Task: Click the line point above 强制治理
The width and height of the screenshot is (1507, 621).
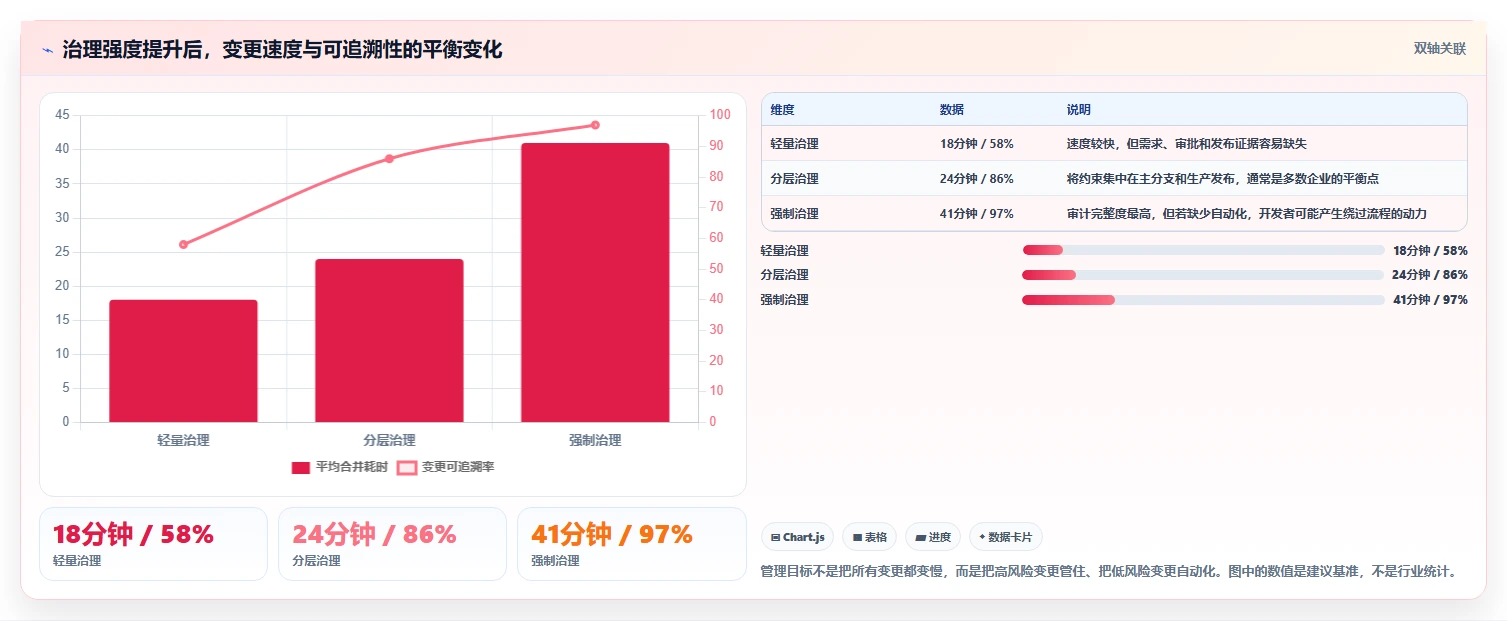Action: click(595, 125)
